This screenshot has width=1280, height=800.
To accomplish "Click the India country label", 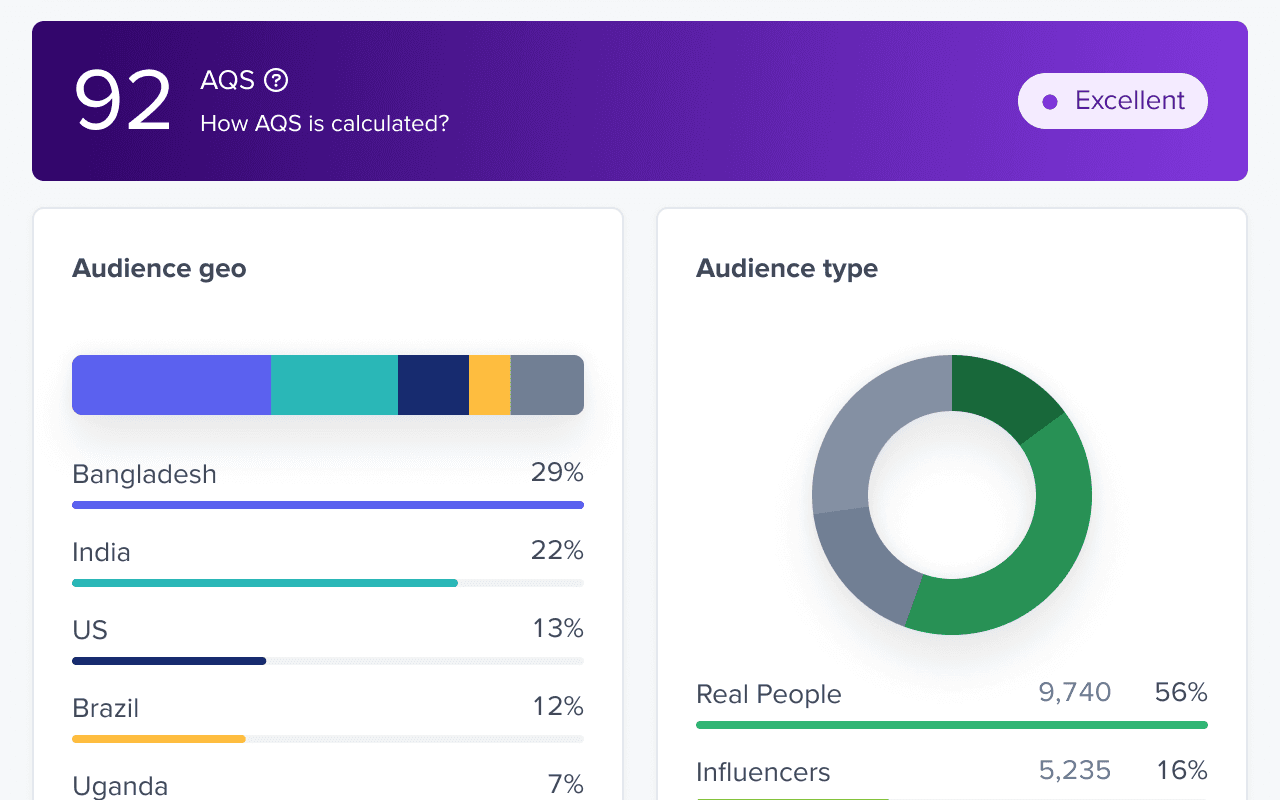I will click(101, 552).
